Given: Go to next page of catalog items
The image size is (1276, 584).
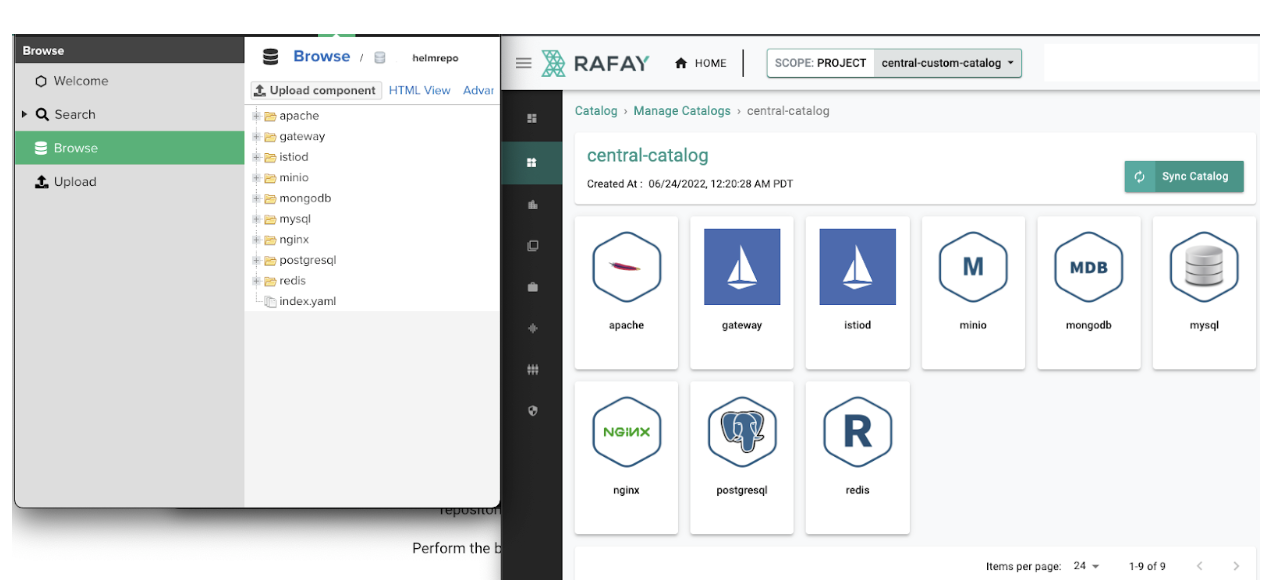Looking at the screenshot, I should pos(1237,566).
